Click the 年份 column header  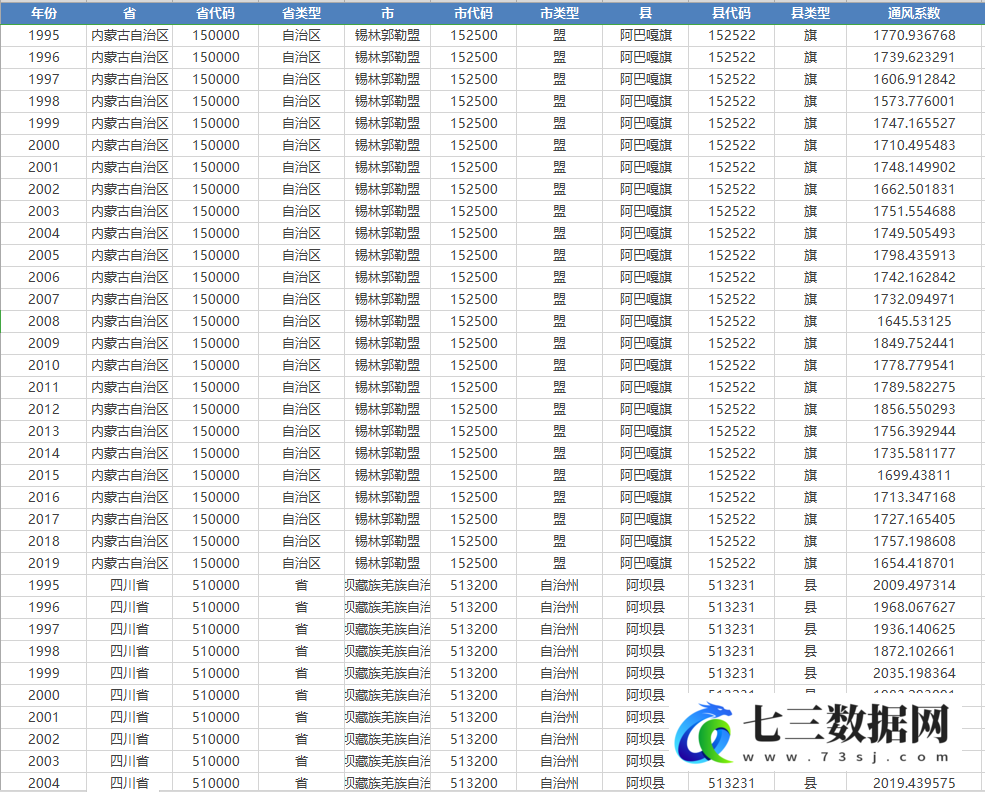pyautogui.click(x=43, y=13)
